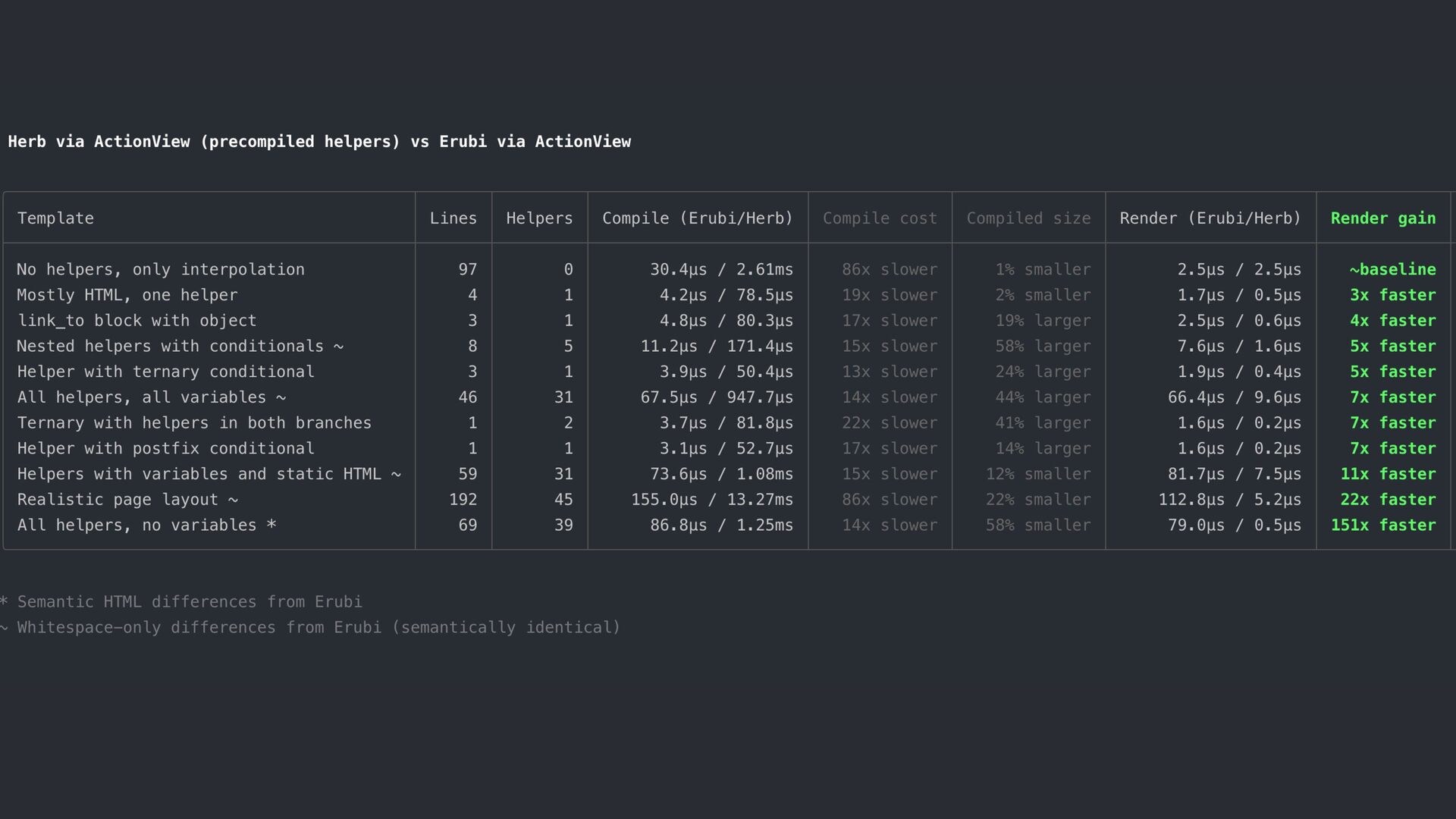Click the Template column header
The image size is (1456, 819).
click(x=55, y=218)
